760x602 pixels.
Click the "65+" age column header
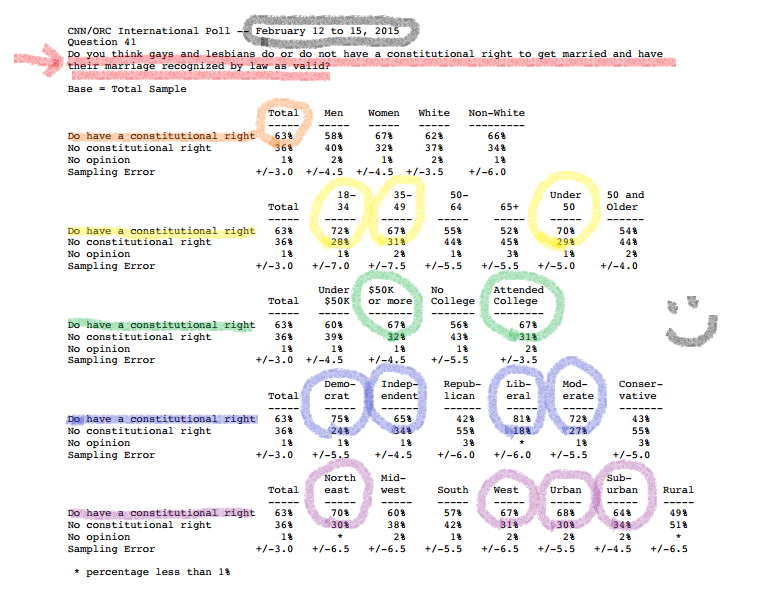[x=509, y=207]
